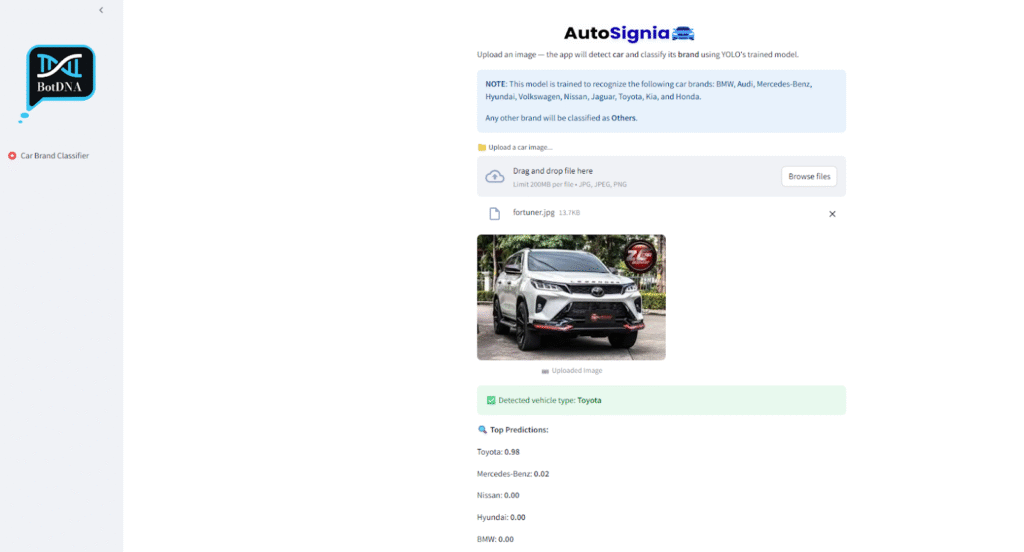This screenshot has height=552, width=1024.
Task: Click the cloud upload icon
Action: click(495, 177)
